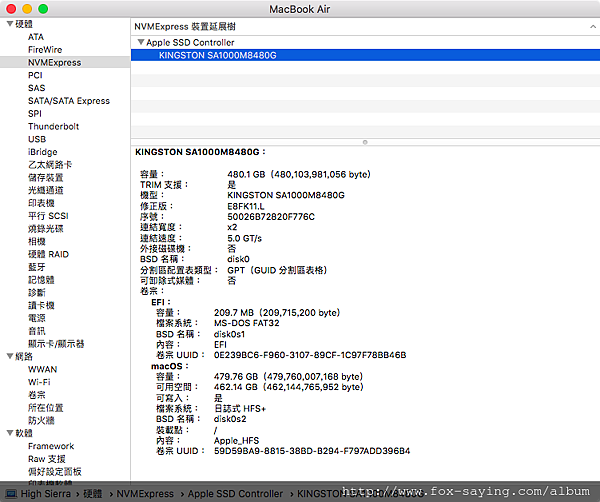Select 印表機 in the sidebar
Image resolution: width=600 pixels, height=502 pixels.
pyautogui.click(x=41, y=203)
